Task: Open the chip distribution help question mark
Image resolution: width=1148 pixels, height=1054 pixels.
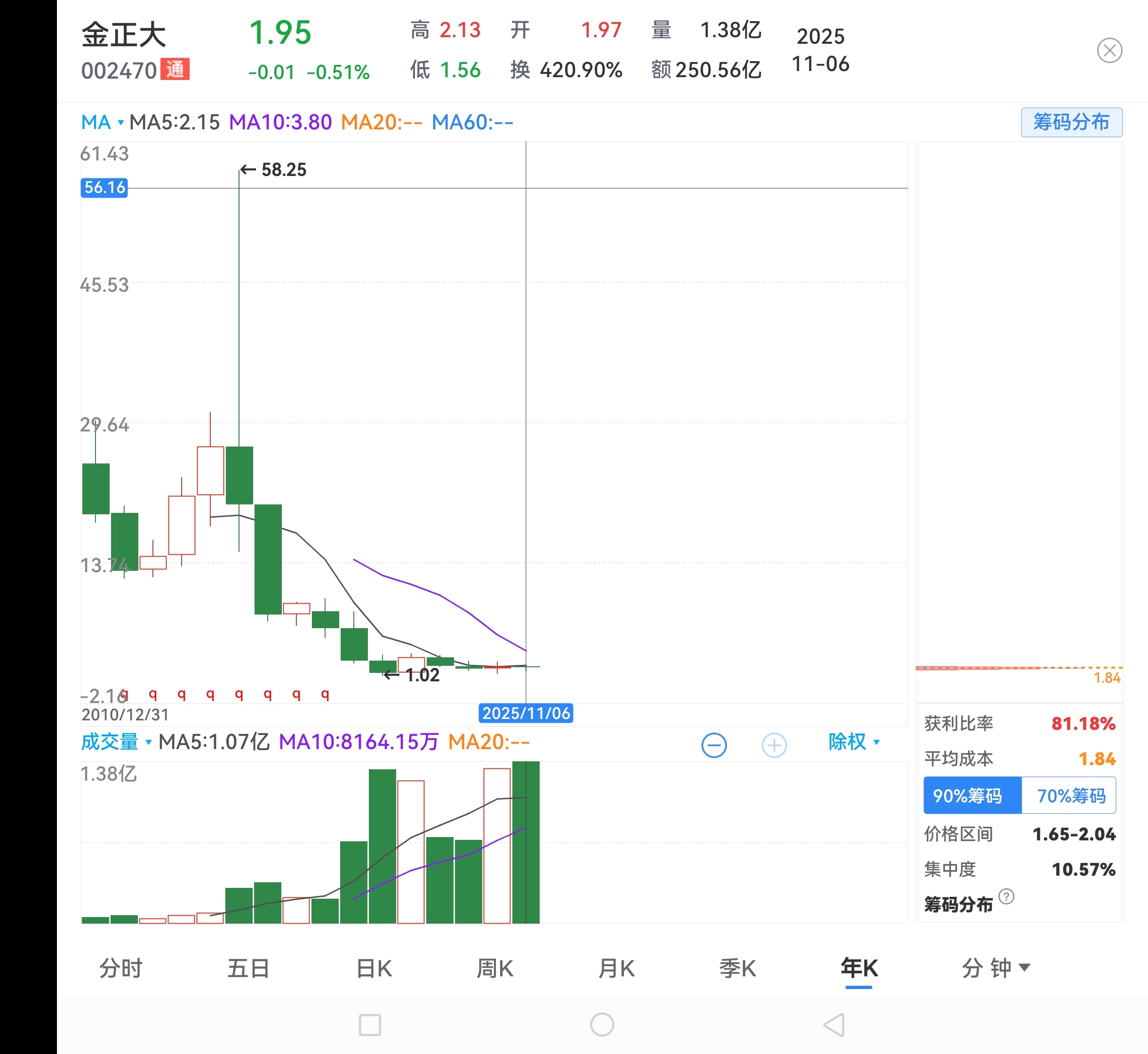Action: (x=1006, y=896)
